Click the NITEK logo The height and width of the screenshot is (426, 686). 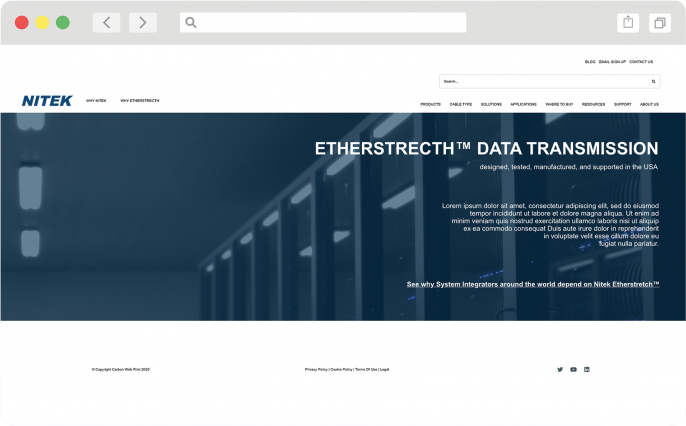coord(47,101)
